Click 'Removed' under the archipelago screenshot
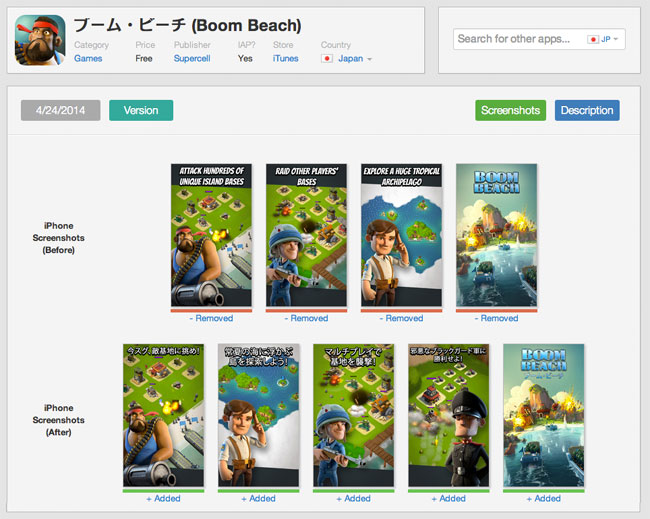The image size is (650, 519). click(401, 318)
